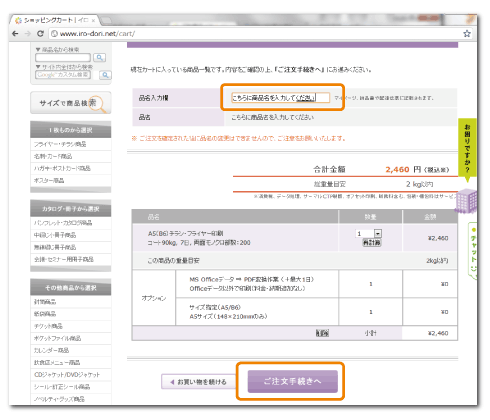Open 会議・セミナー用冊子商品 category
490x420 pixels.
pos(64,259)
